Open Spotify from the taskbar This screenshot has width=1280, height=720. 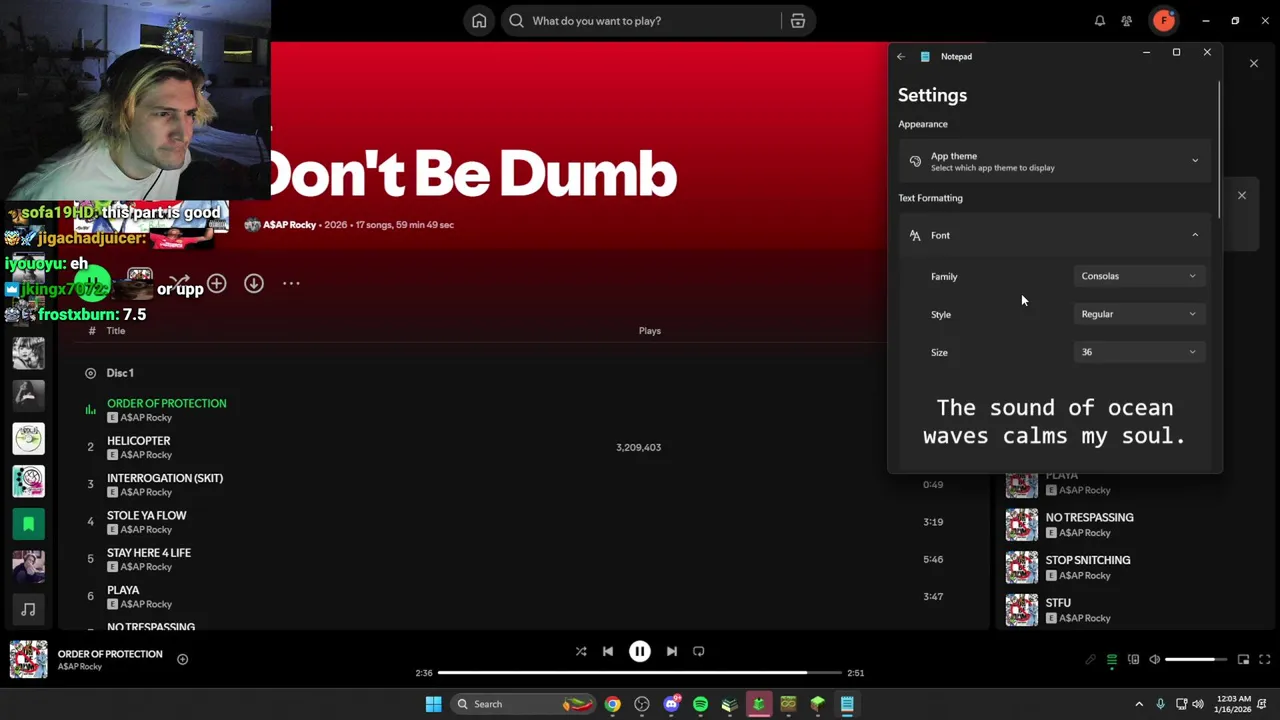[x=700, y=704]
